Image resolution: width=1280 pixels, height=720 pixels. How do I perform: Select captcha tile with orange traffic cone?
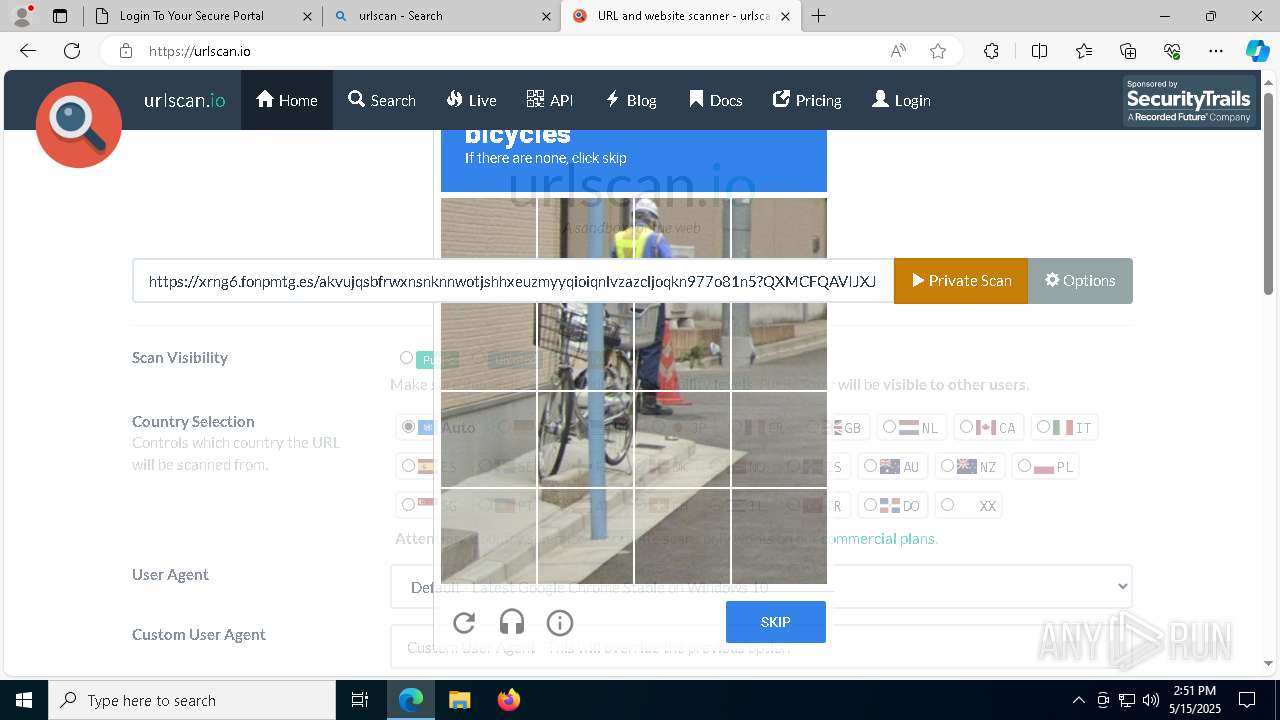pyautogui.click(x=682, y=343)
